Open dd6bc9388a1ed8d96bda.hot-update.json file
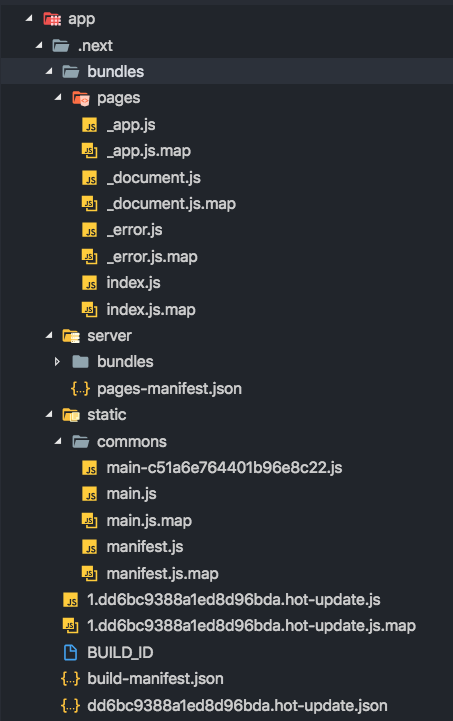 point(237,705)
